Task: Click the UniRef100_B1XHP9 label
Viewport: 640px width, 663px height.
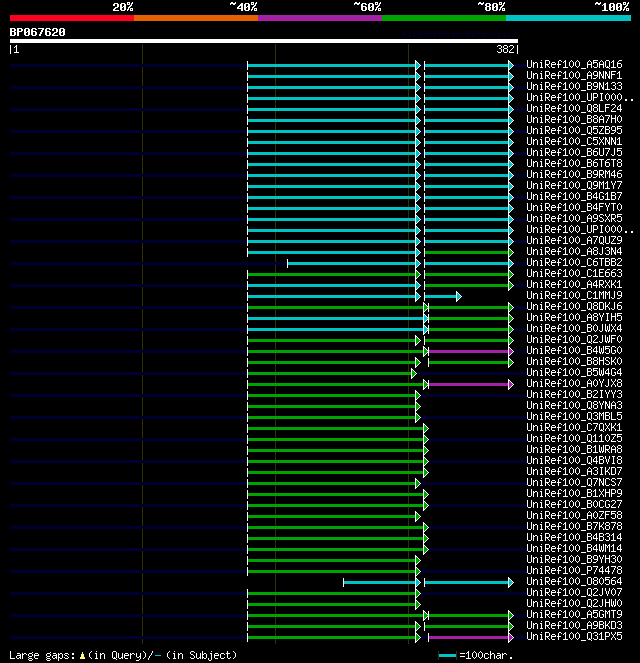Action: (574, 493)
